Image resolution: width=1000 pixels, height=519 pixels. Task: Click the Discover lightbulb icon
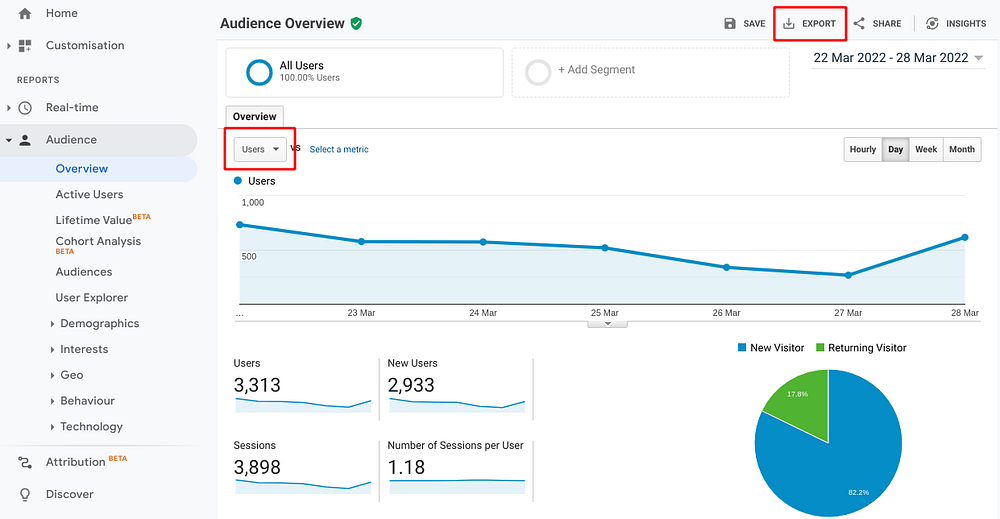[x=25, y=494]
